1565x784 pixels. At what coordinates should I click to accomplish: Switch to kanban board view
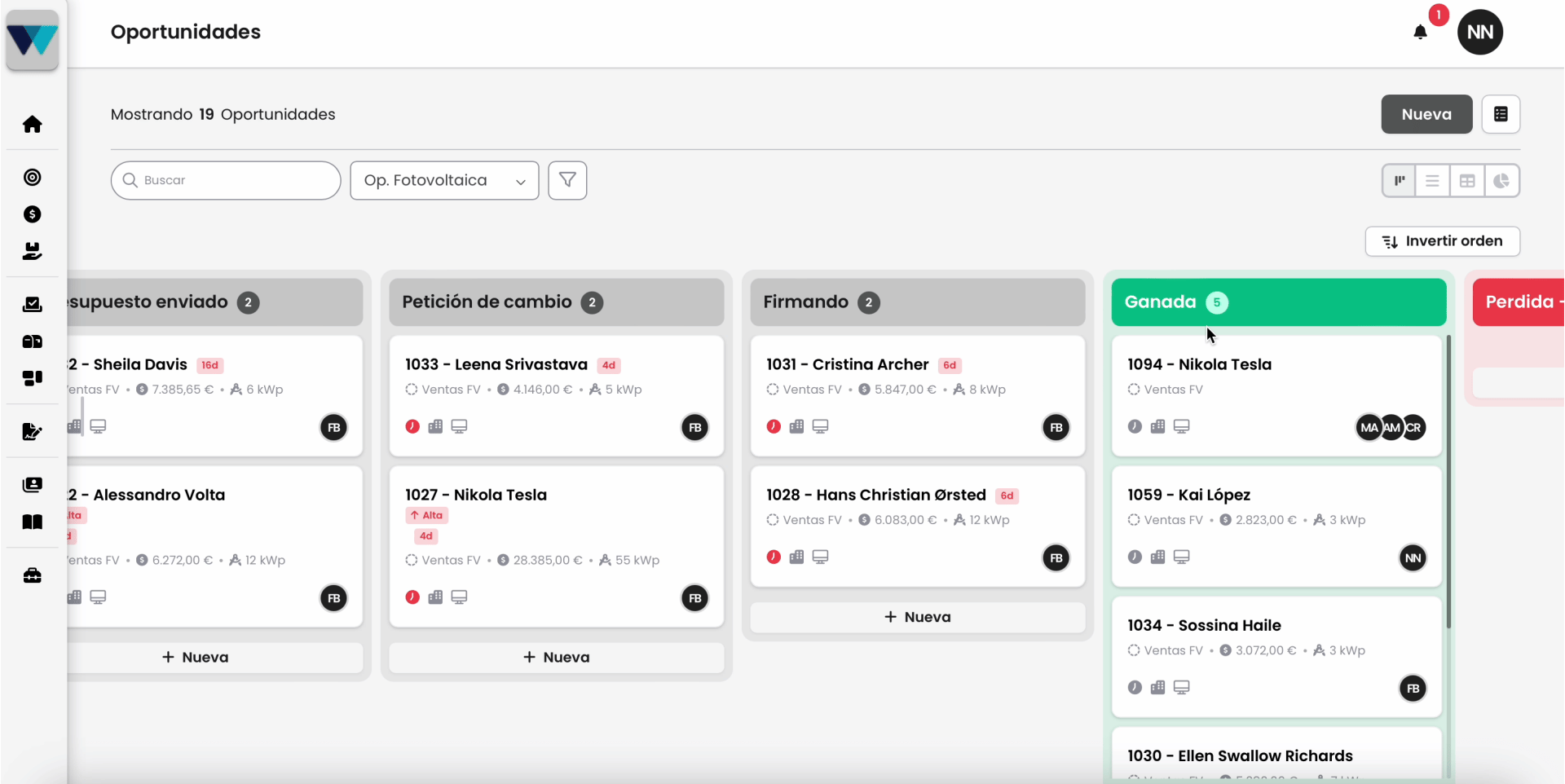[1400, 180]
